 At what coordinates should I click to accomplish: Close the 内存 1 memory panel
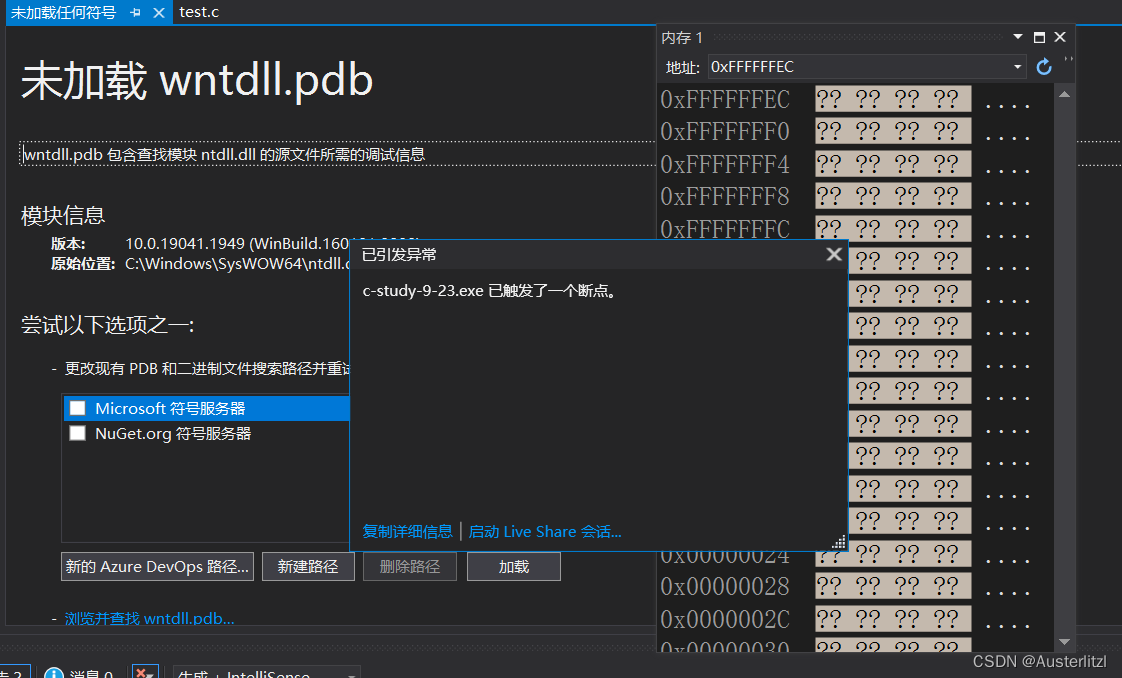click(1060, 36)
